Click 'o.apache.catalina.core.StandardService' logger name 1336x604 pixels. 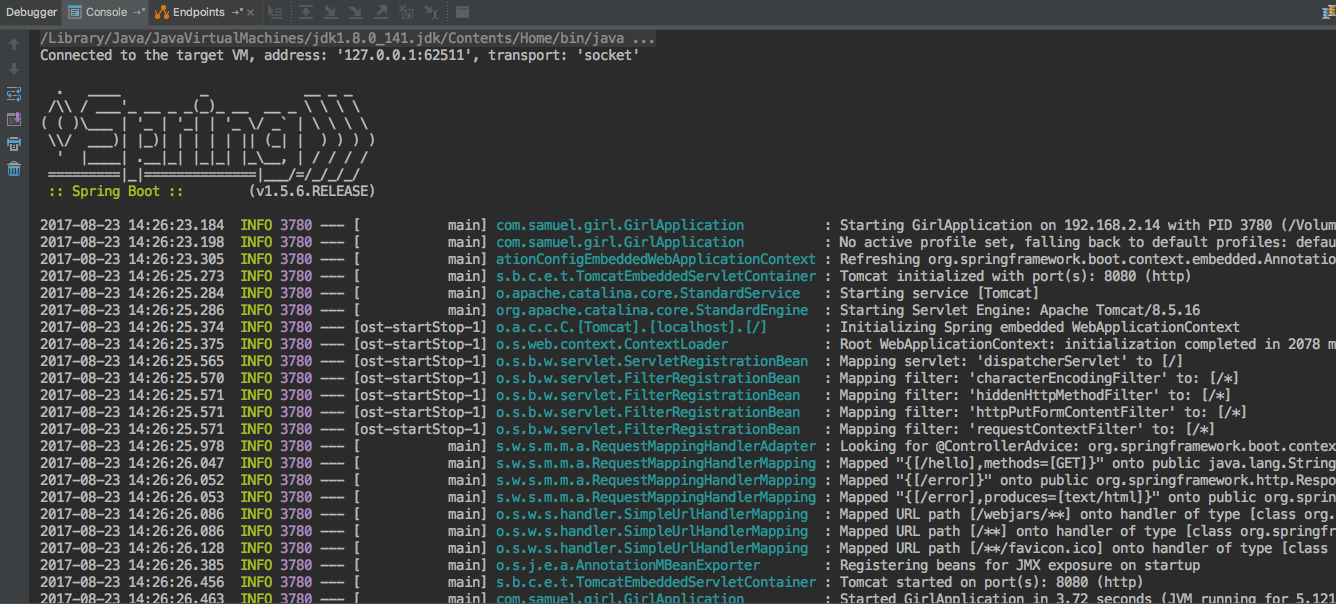[x=648, y=293]
